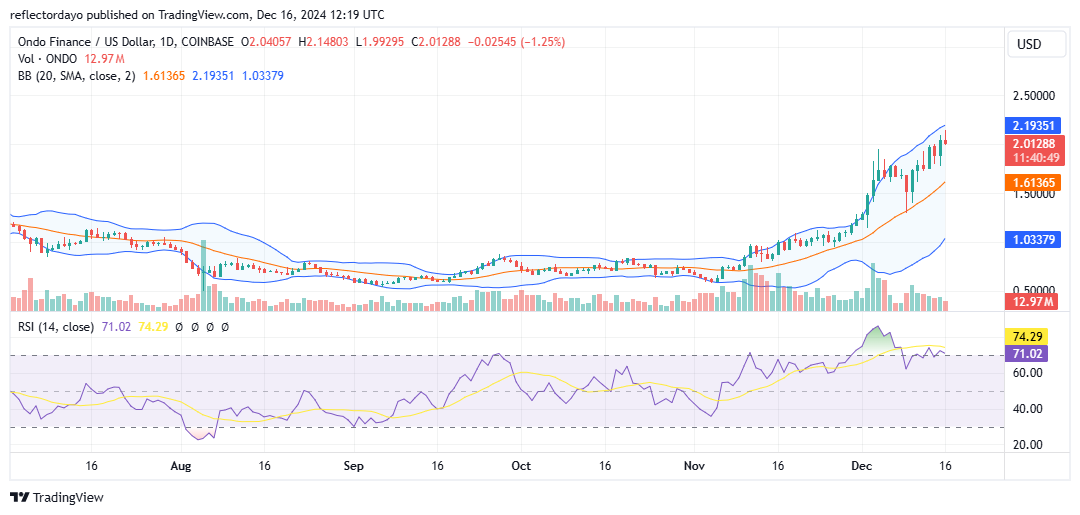The image size is (1080, 515).
Task: Click the RSI legend value 71.02
Action: [114, 327]
